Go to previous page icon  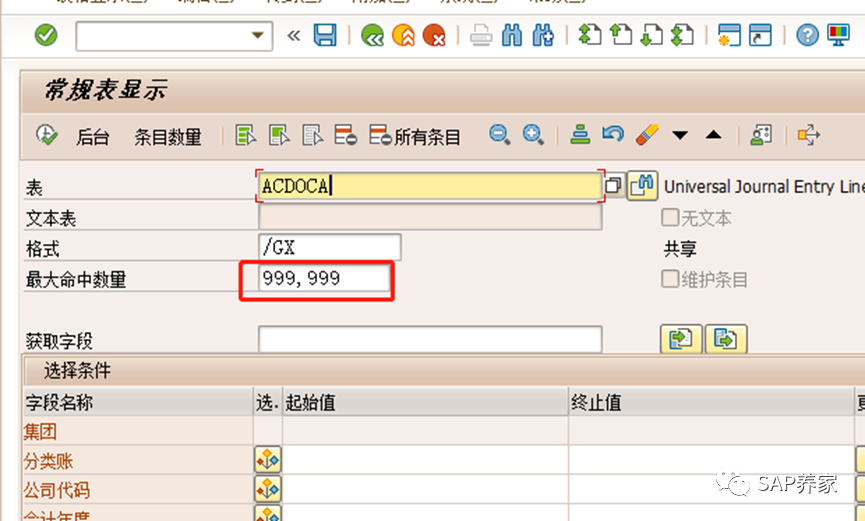[621, 35]
